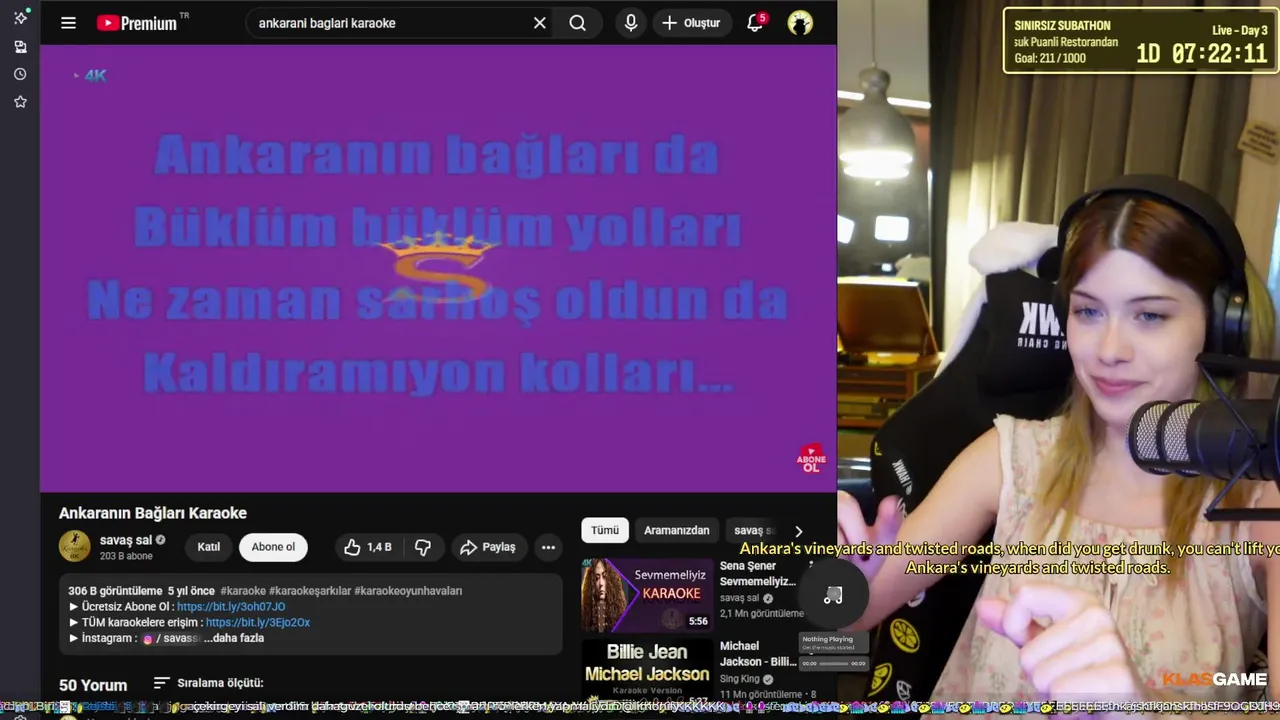
Task: Click the 203 B abone subscriber count
Action: coord(126,556)
